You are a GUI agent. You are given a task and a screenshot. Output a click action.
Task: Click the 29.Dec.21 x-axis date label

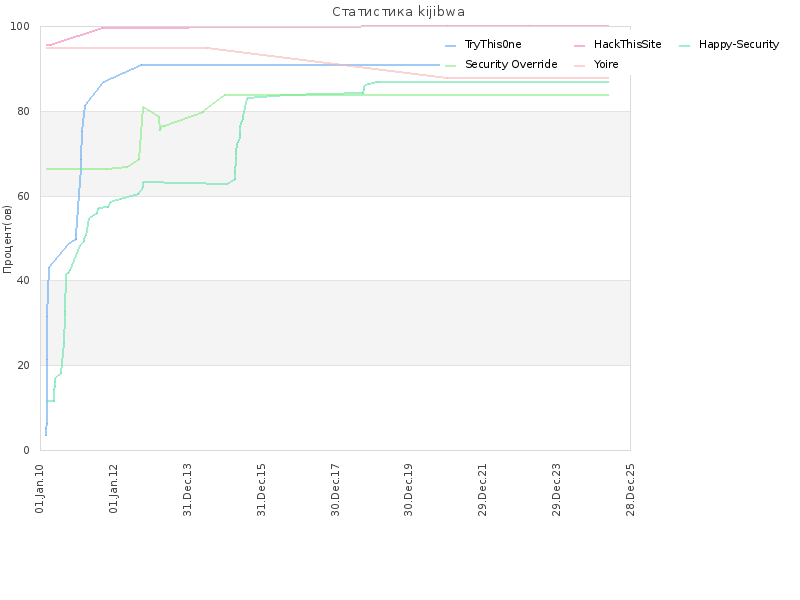pos(483,490)
